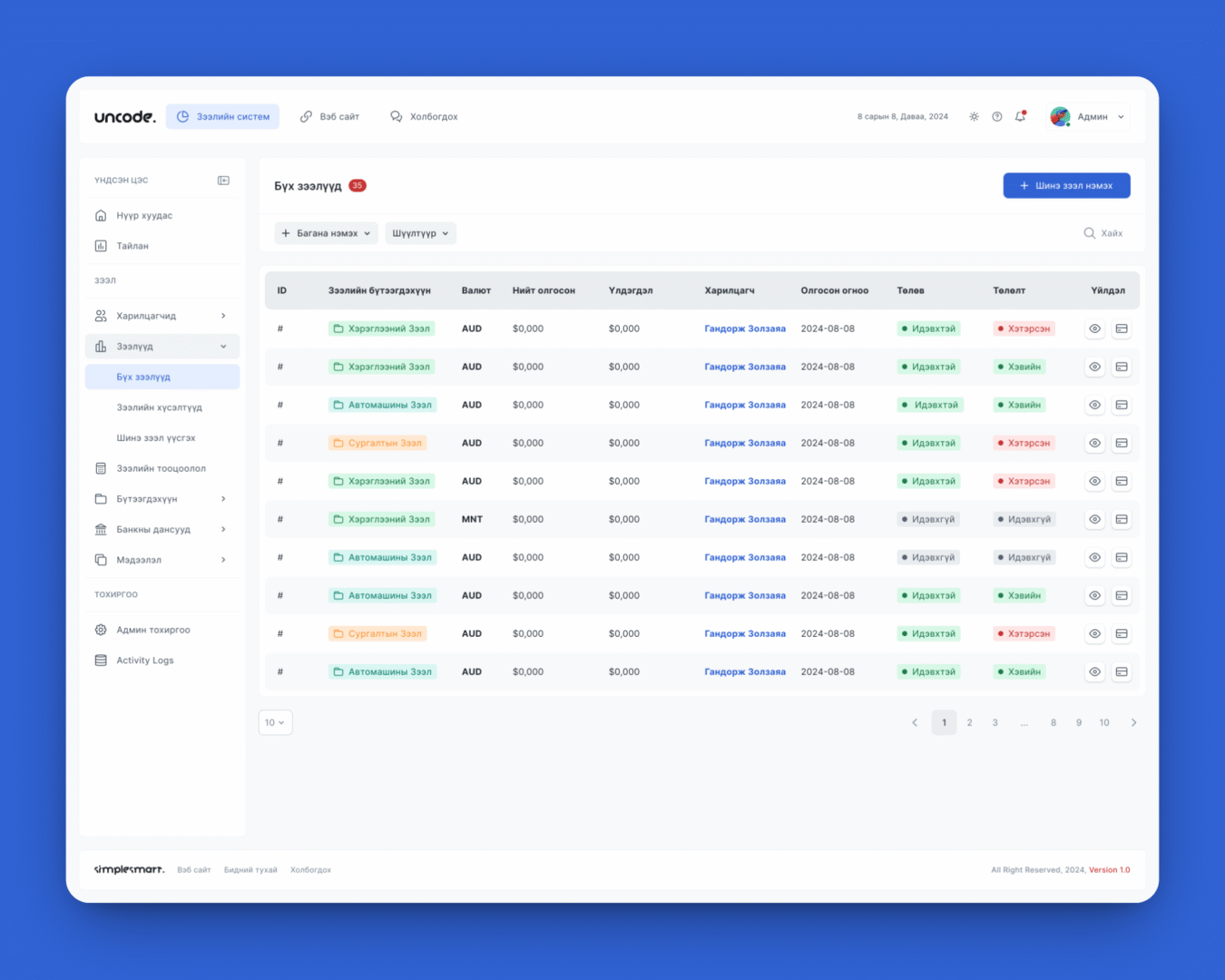Collapse the sidebar using the panel icon
The width and height of the screenshot is (1225, 980).
223,181
